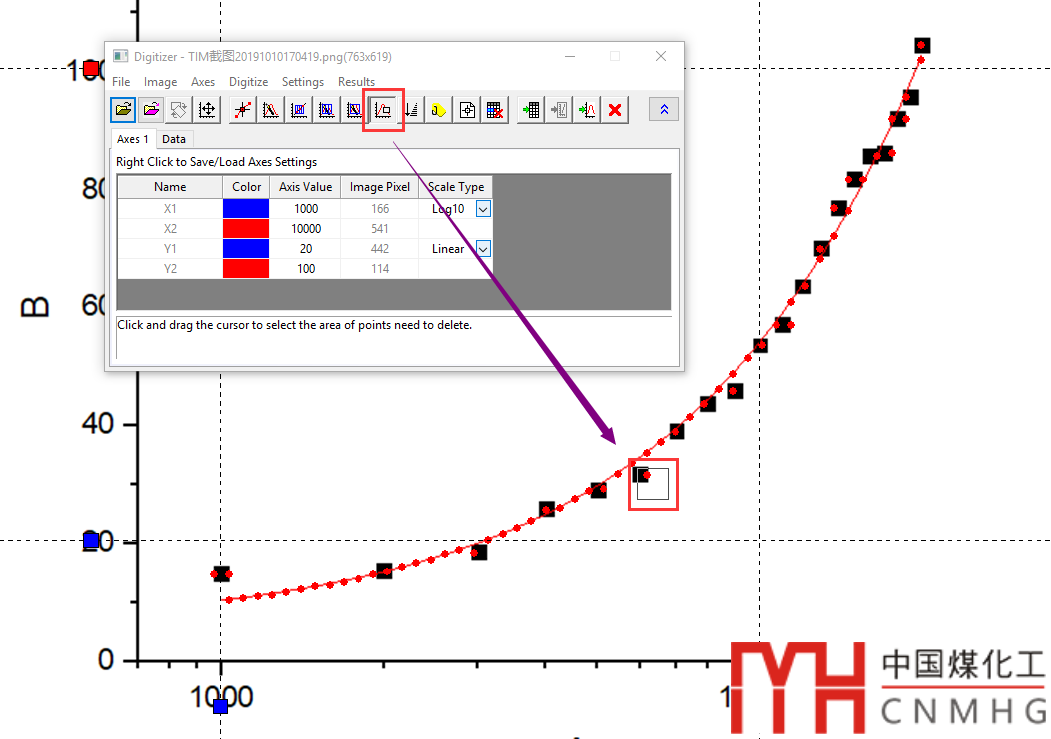Open the Results menu
This screenshot has height=739, width=1051.
[356, 82]
